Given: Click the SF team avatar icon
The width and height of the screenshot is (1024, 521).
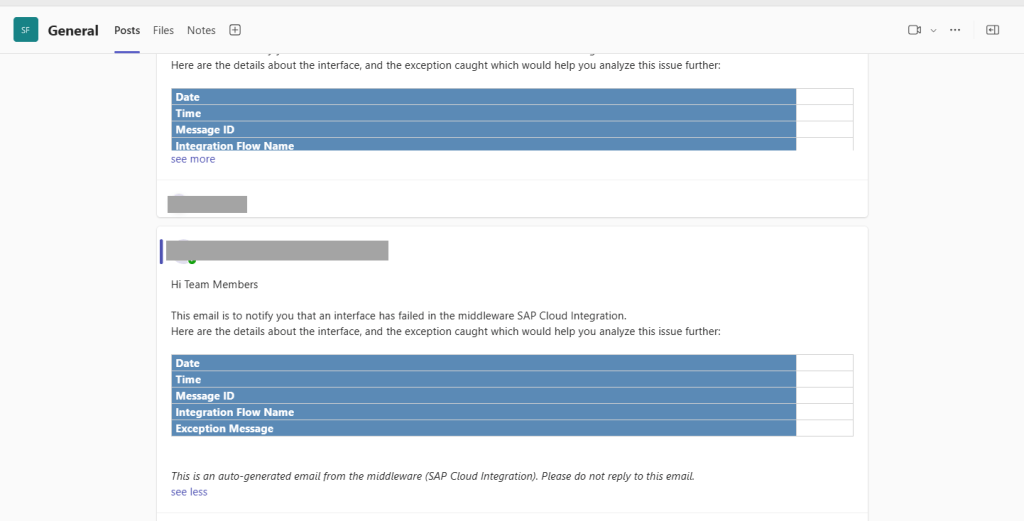Looking at the screenshot, I should click(25, 30).
